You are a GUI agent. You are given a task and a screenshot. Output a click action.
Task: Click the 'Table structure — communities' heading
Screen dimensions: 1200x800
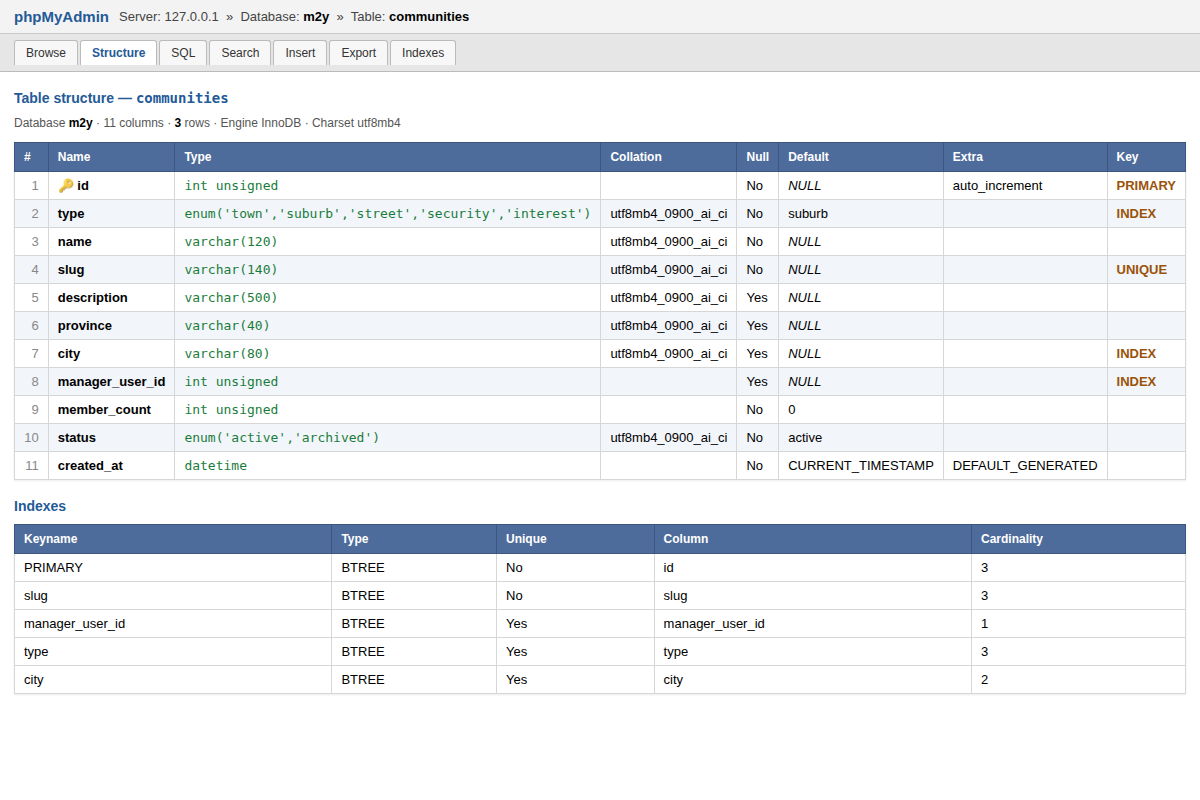(x=121, y=98)
